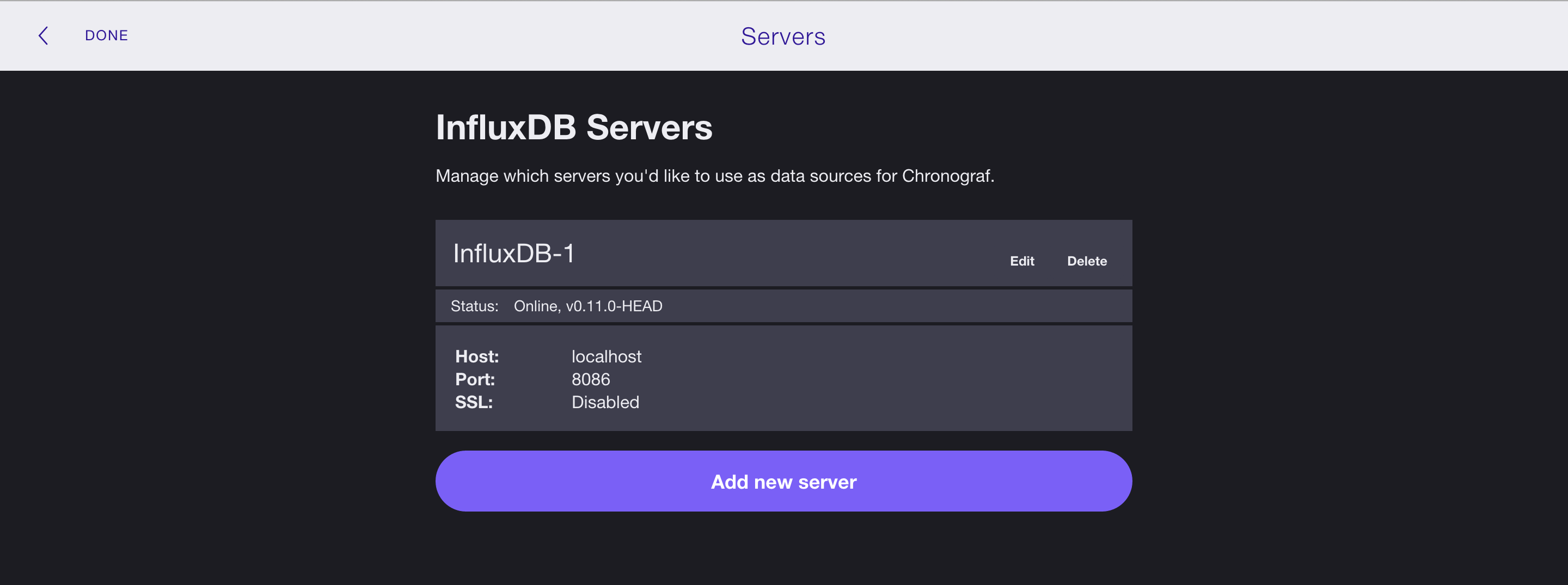
Task: Click the data sources description text
Action: (x=715, y=176)
